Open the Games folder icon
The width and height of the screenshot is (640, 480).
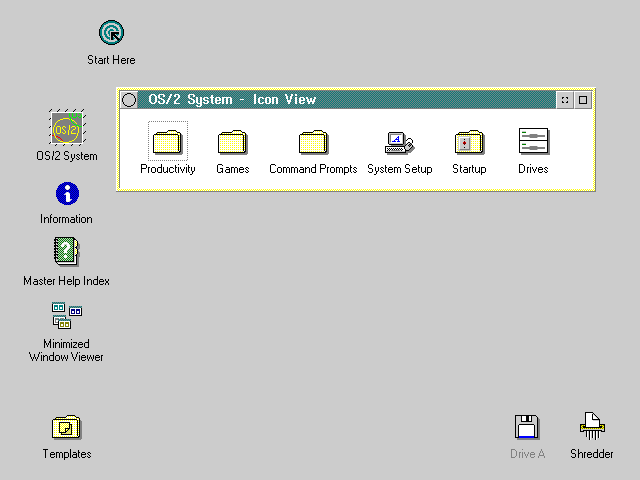pos(232,142)
